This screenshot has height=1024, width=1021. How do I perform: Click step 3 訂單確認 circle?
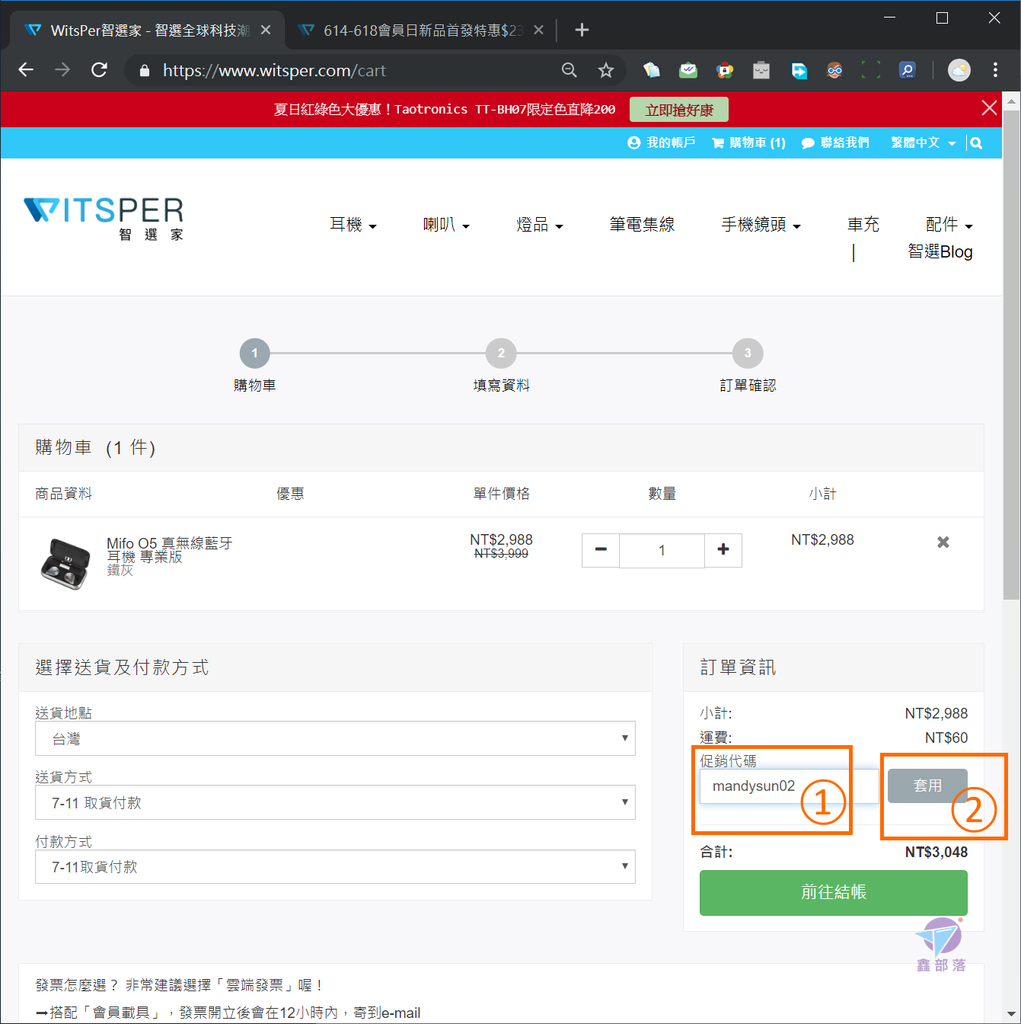pos(747,353)
